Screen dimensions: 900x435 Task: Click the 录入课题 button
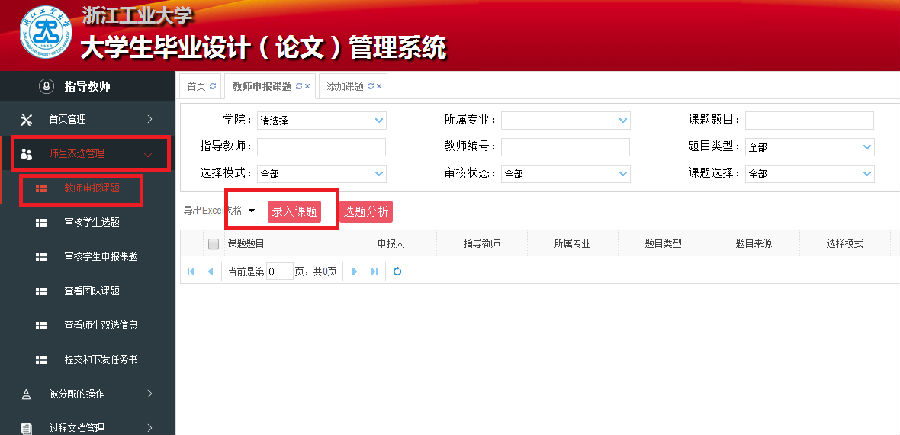[295, 211]
